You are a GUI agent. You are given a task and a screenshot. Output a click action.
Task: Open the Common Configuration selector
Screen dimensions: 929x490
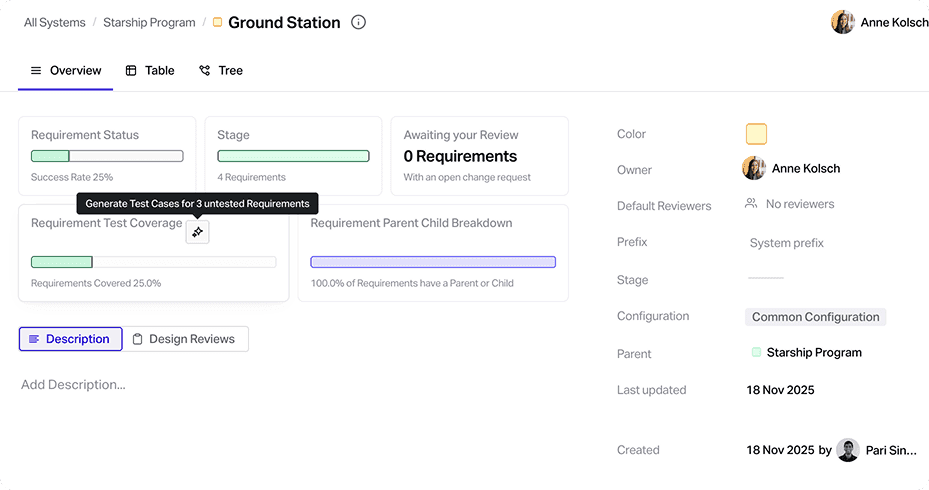pos(815,317)
